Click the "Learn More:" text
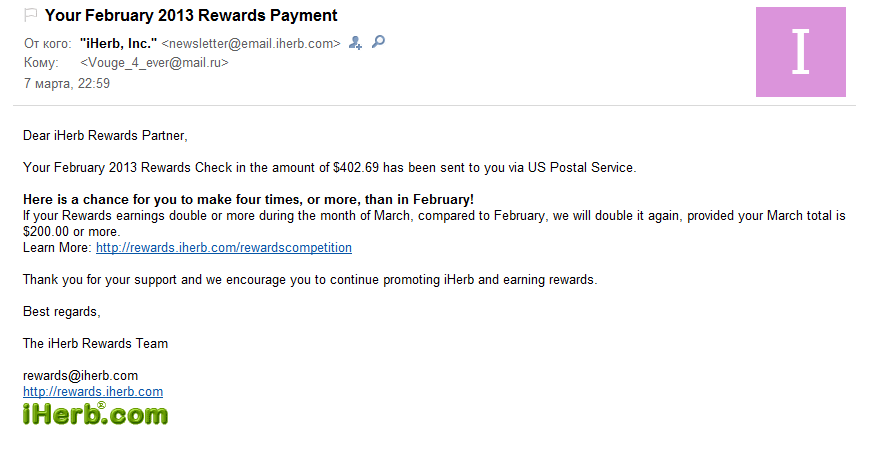The image size is (870, 461). [x=57, y=247]
